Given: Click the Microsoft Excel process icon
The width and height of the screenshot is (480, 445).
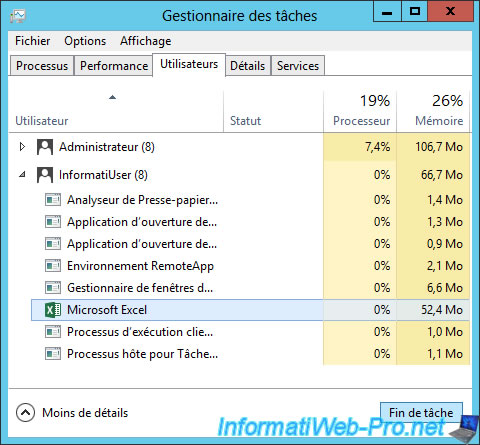Looking at the screenshot, I should click(53, 310).
